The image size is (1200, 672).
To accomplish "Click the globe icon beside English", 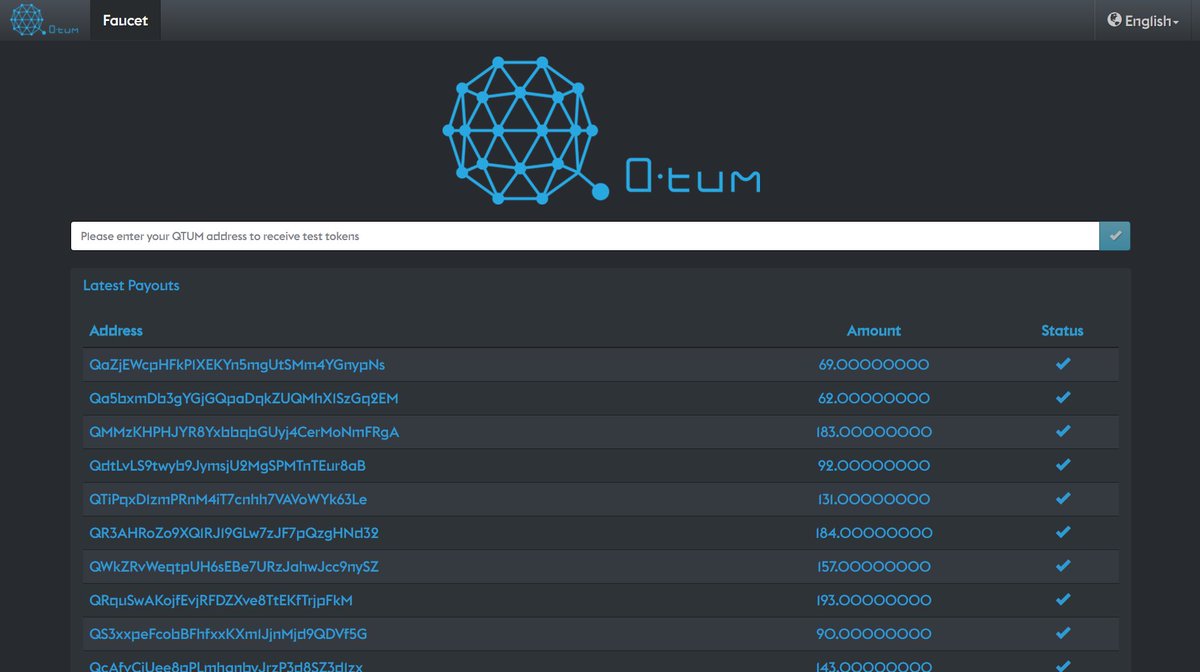I will pos(1114,20).
